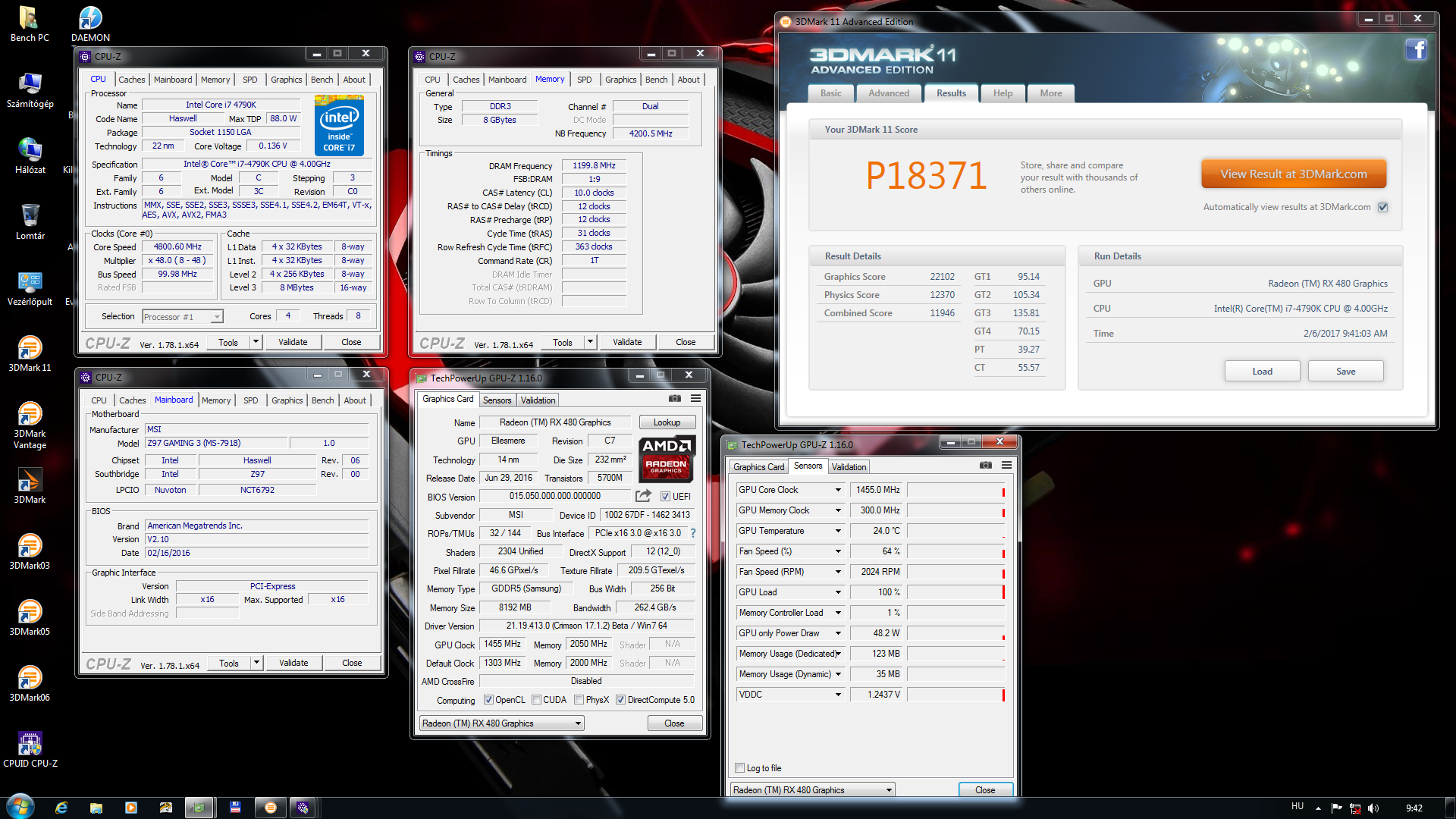Click the Bus Interface question mark in GPU-Z
The width and height of the screenshot is (1456, 819).
pyautogui.click(x=692, y=533)
